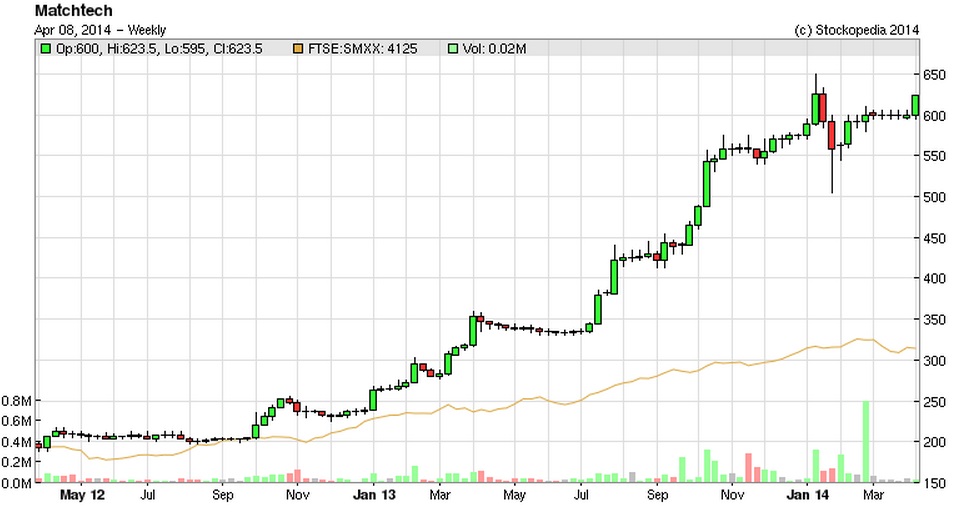The image size is (962, 520).
Task: Click the '(c) Stockopedia 2014' copyright text
Action: click(856, 30)
